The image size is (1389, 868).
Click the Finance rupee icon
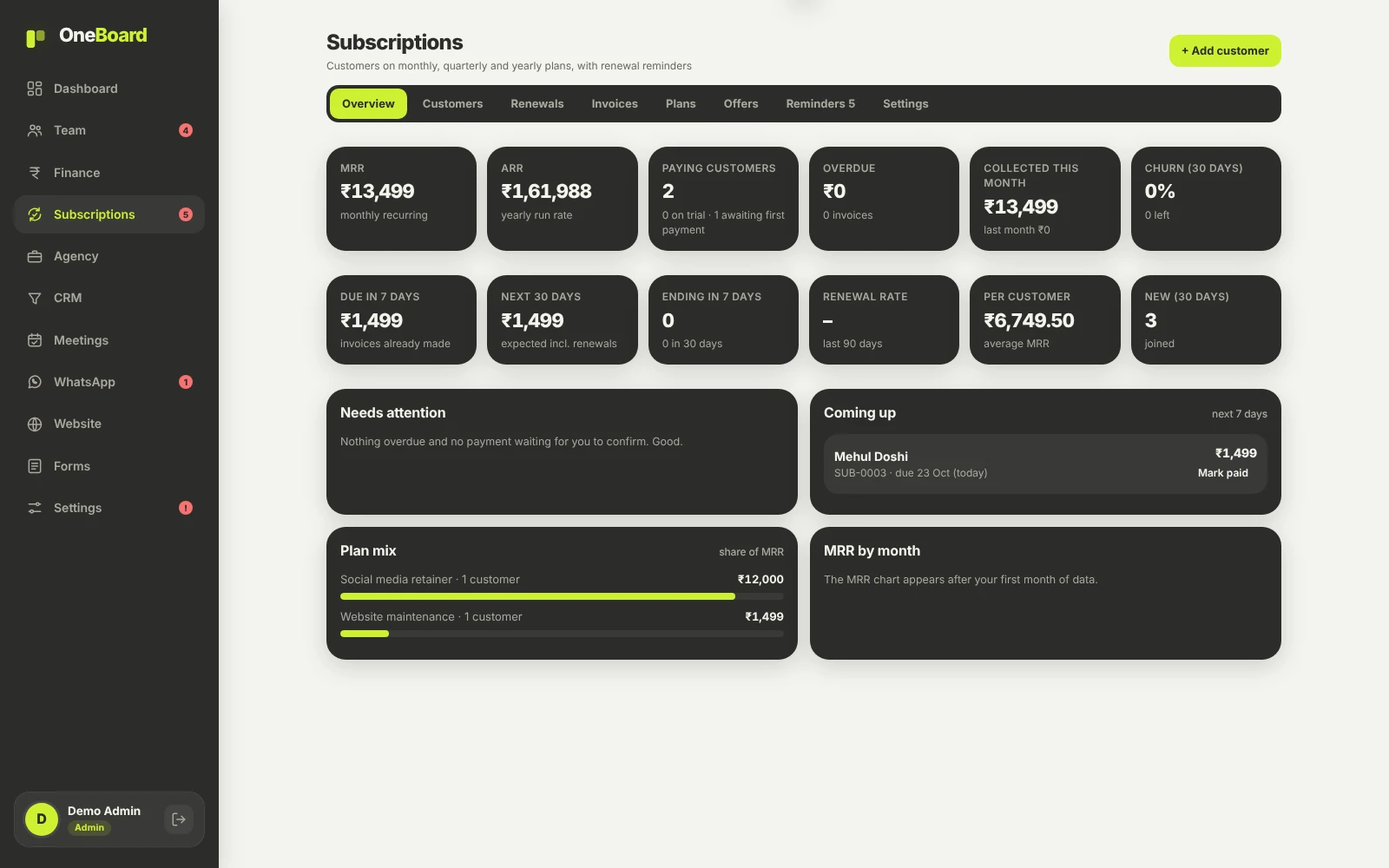tap(35, 173)
